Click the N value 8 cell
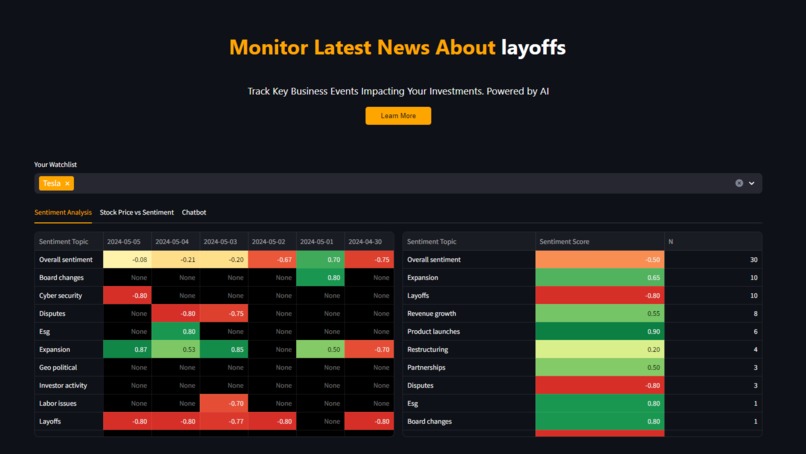806x454 pixels. coord(713,314)
